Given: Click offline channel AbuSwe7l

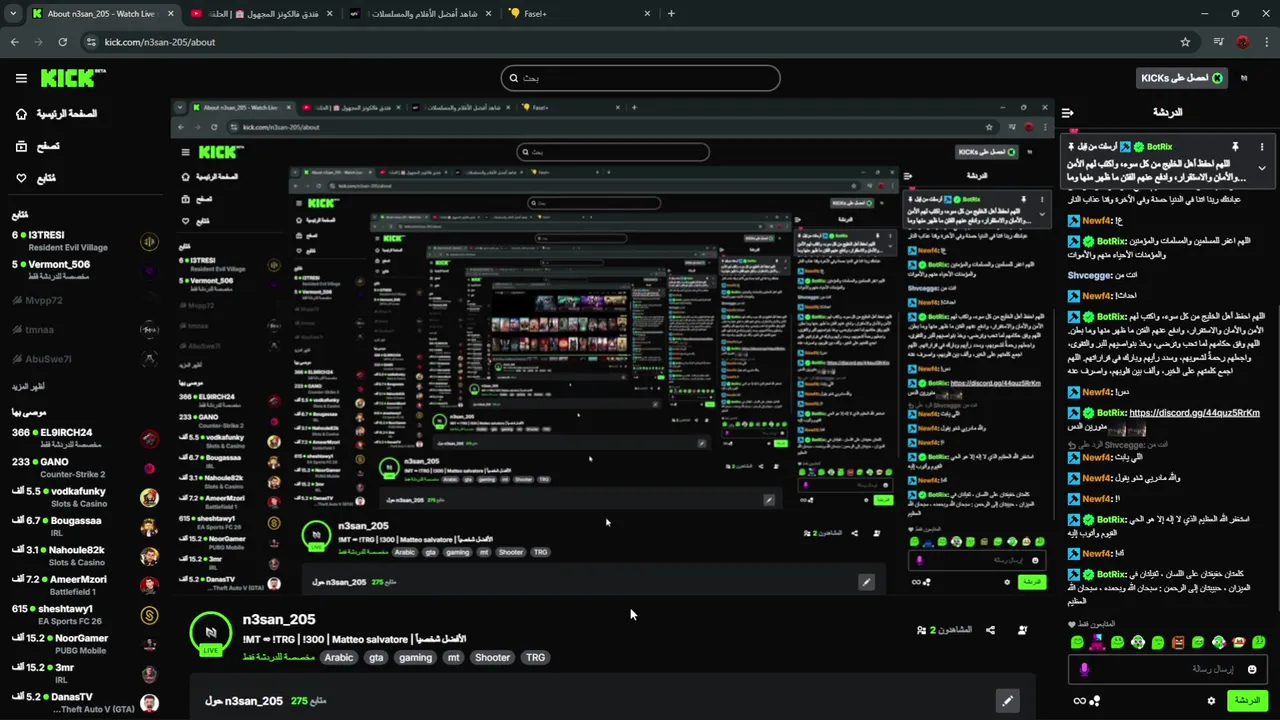Looking at the screenshot, I should [x=85, y=358].
